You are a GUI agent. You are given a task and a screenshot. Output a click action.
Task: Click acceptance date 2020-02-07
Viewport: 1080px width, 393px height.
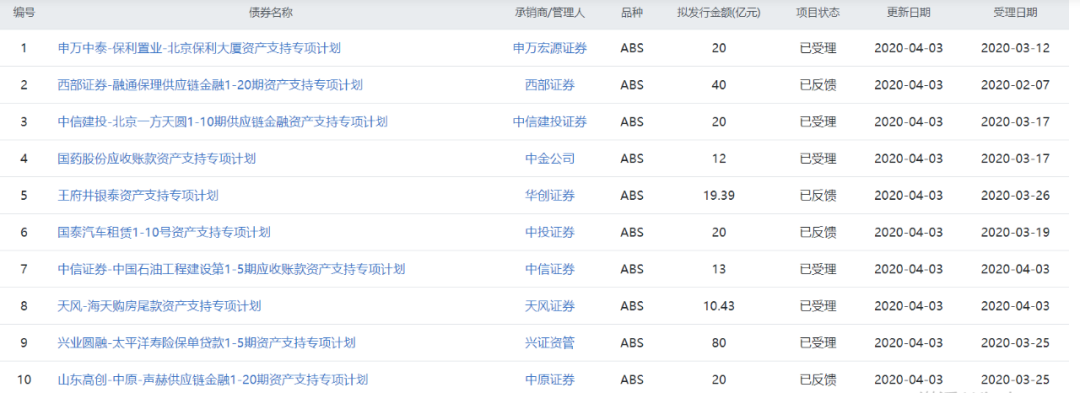pyautogui.click(x=1015, y=85)
